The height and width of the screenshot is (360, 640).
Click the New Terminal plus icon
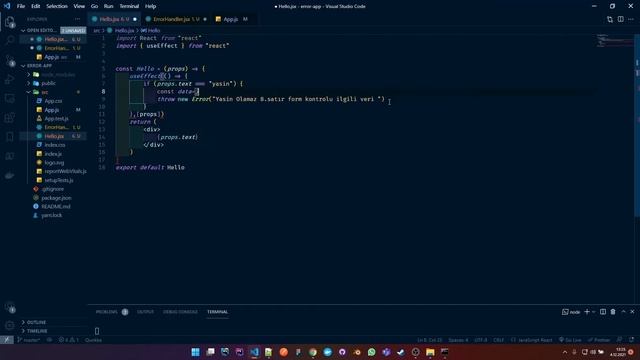(x=587, y=312)
